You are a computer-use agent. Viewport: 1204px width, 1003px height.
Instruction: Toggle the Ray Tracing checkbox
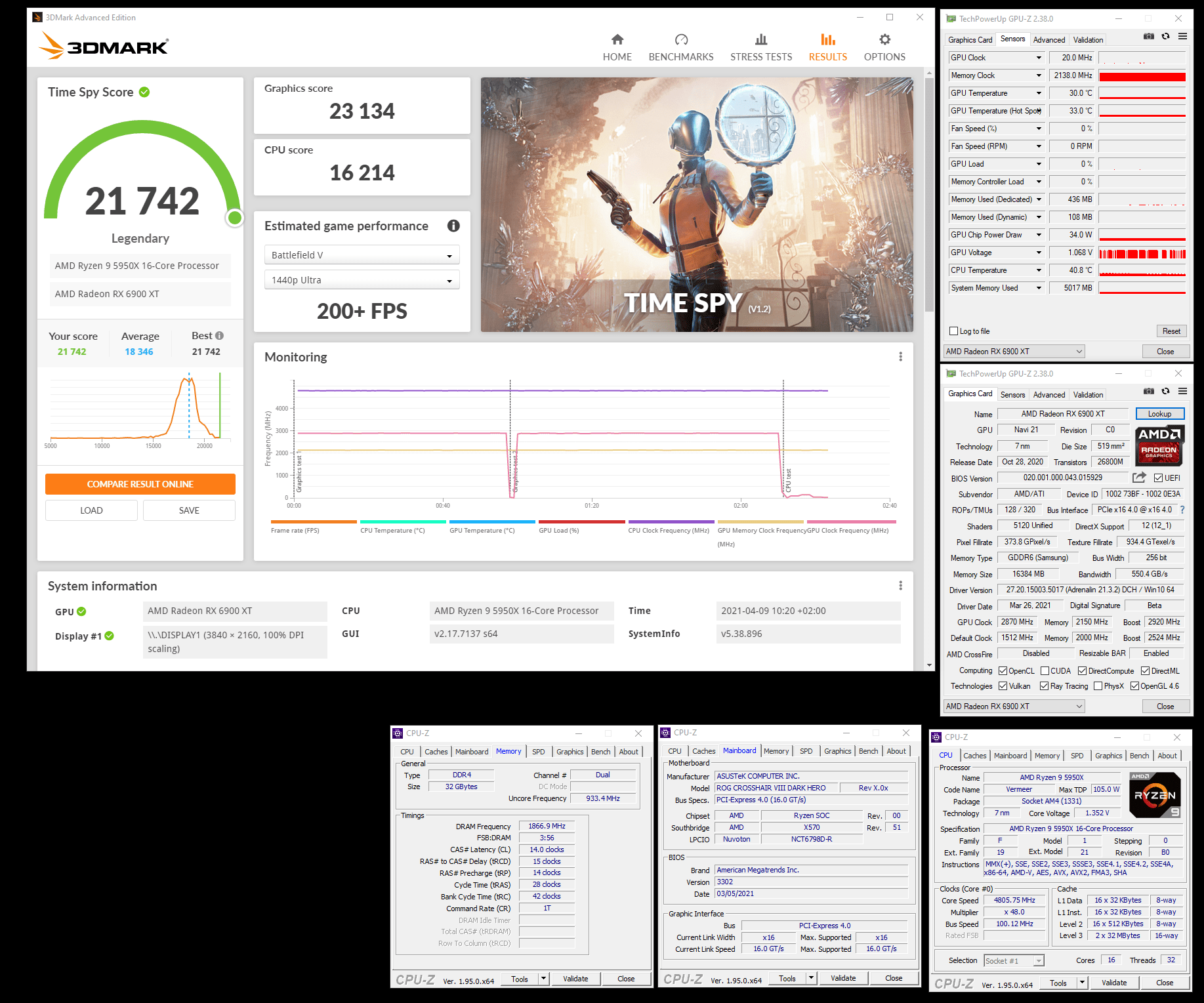tap(1044, 686)
